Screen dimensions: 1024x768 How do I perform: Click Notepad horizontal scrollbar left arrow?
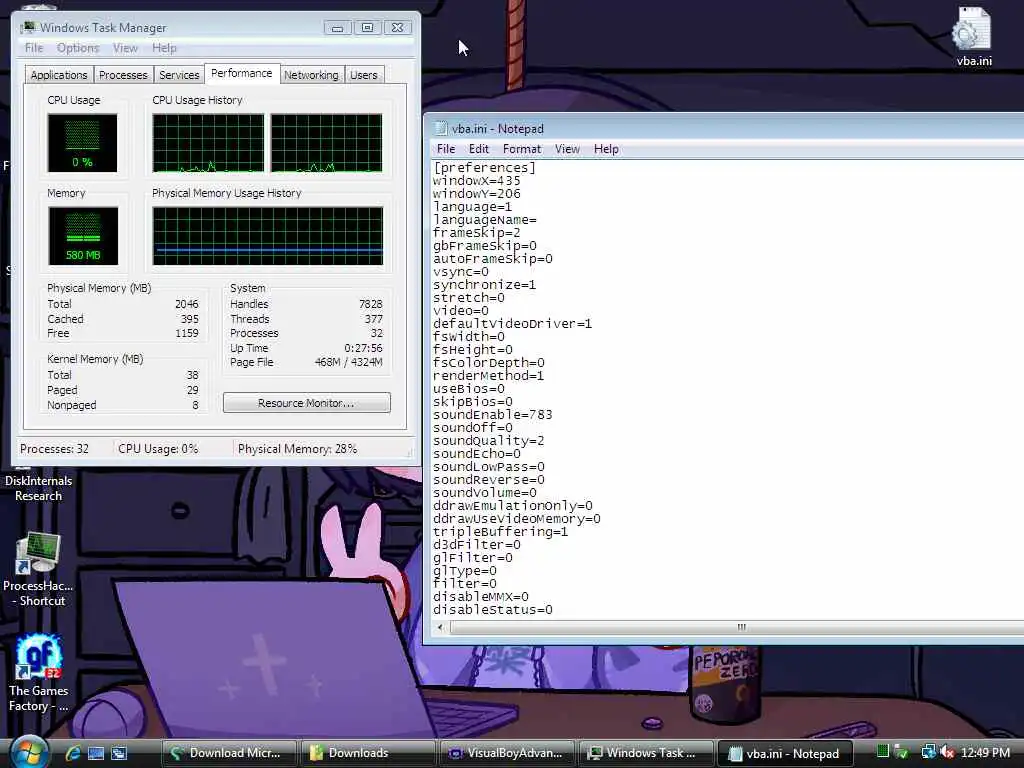click(440, 628)
